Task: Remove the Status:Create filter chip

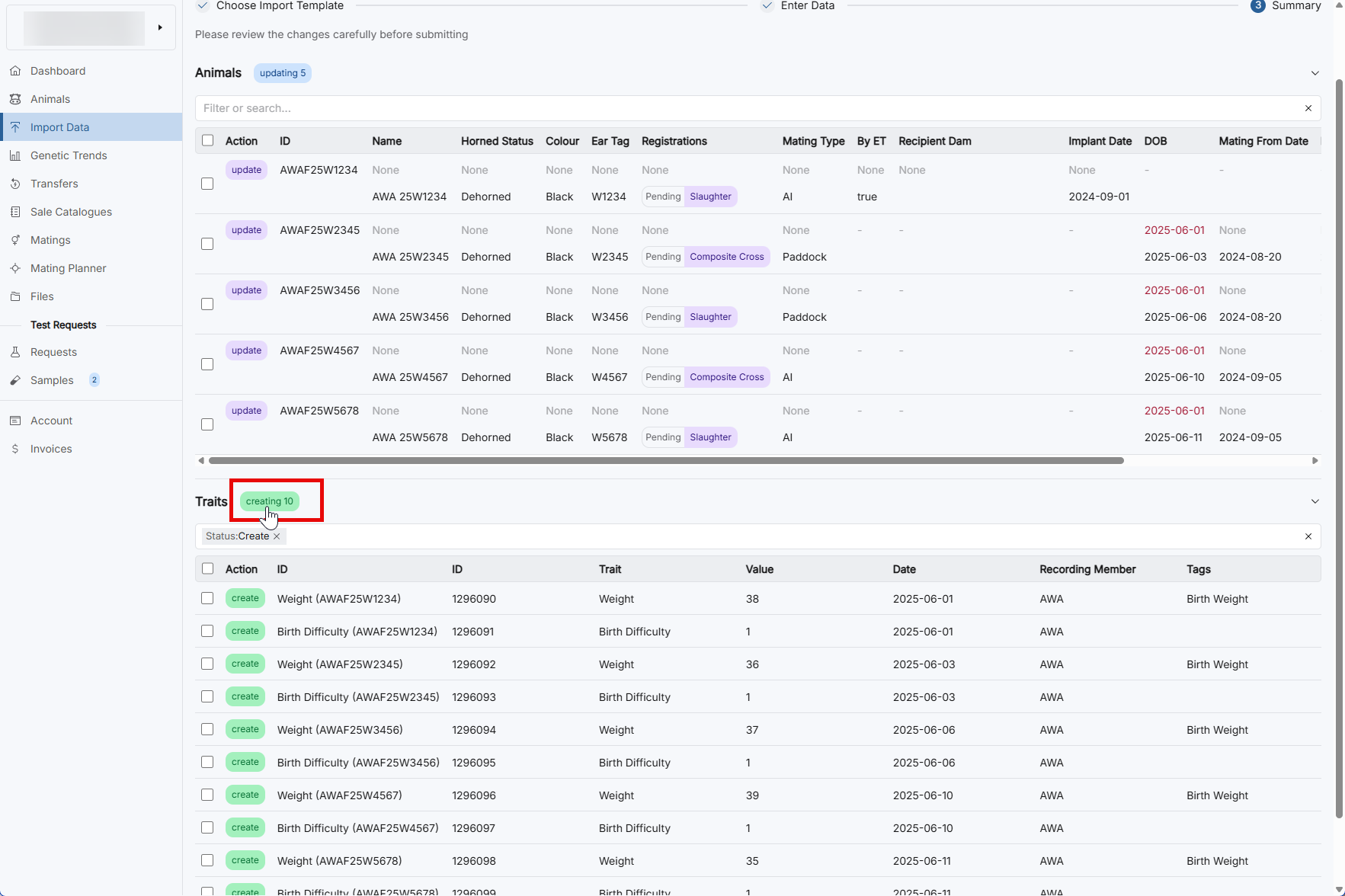Action: [277, 536]
